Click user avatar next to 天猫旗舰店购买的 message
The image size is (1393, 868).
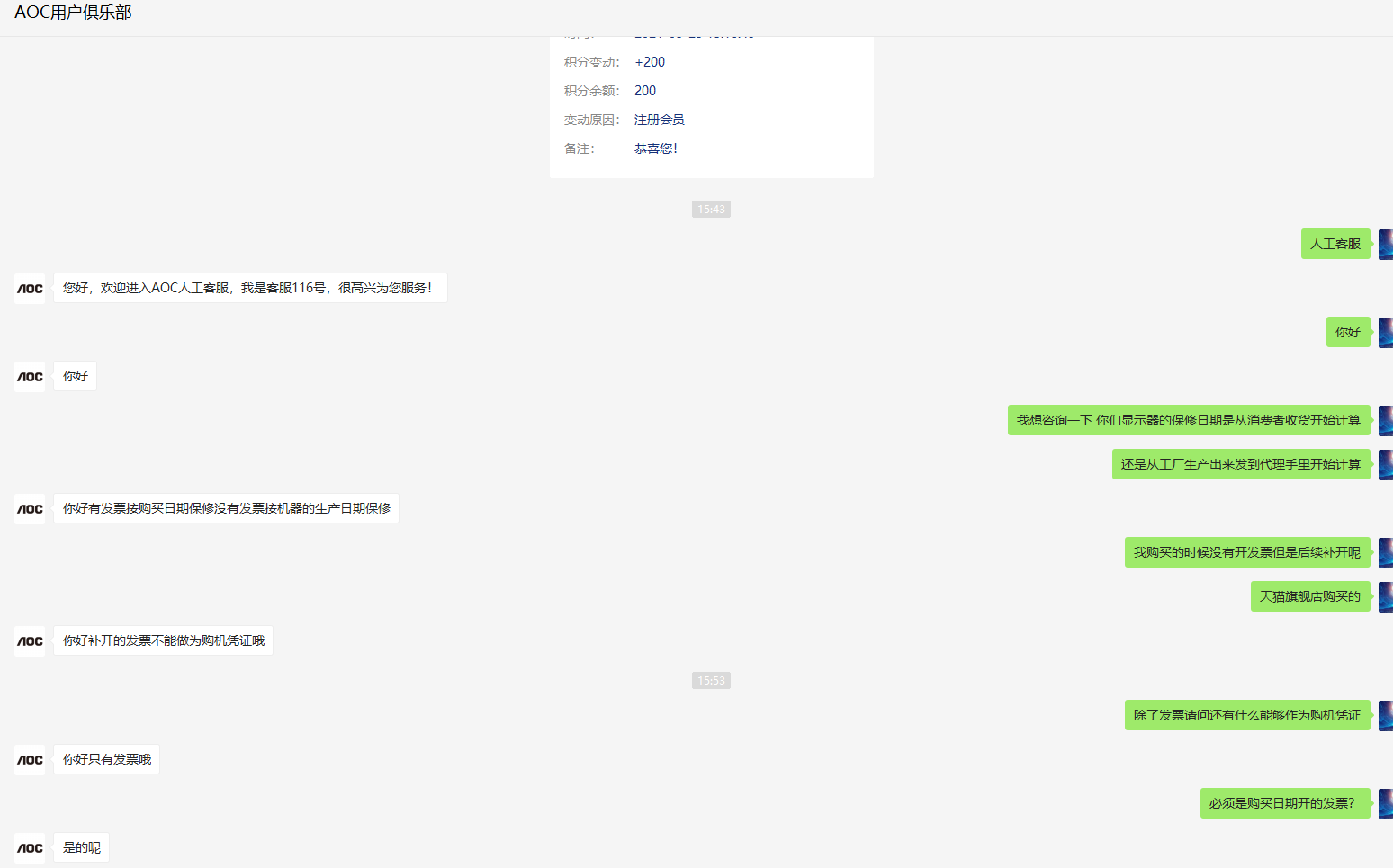[x=1386, y=597]
